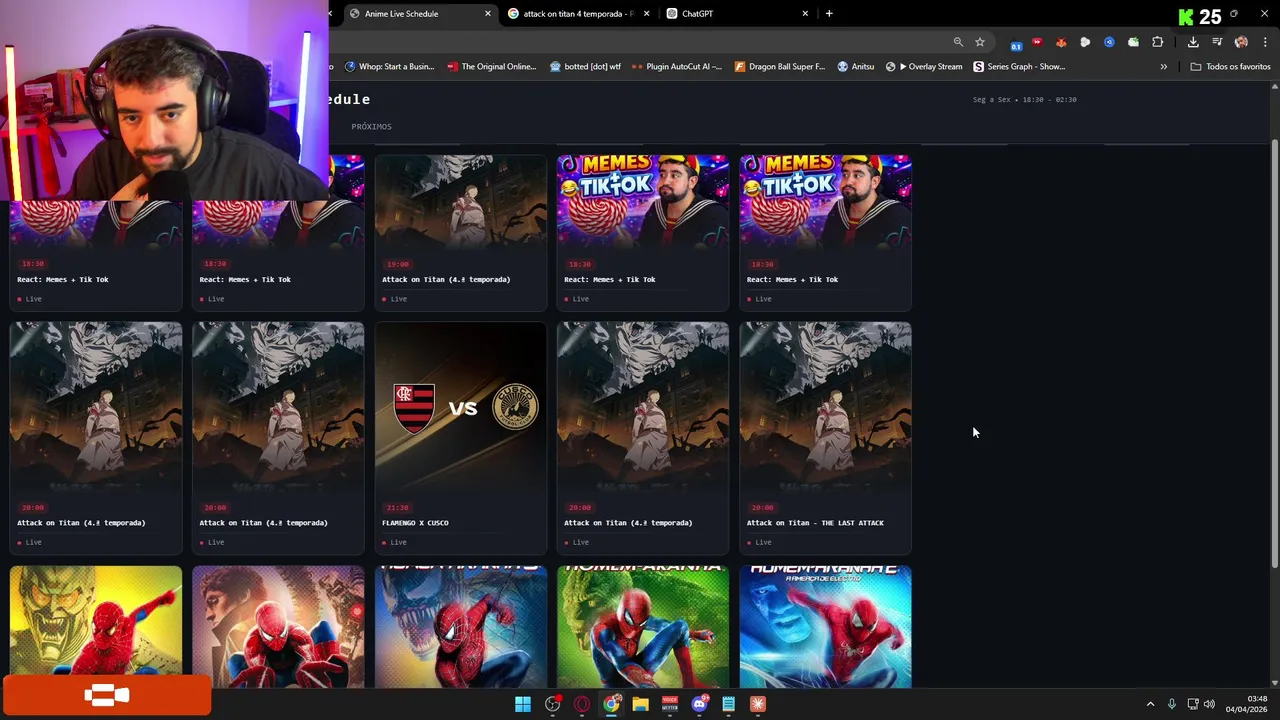The image size is (1280, 720).
Task: Close the attack on titan 4 temporada tab
Action: 646,14
